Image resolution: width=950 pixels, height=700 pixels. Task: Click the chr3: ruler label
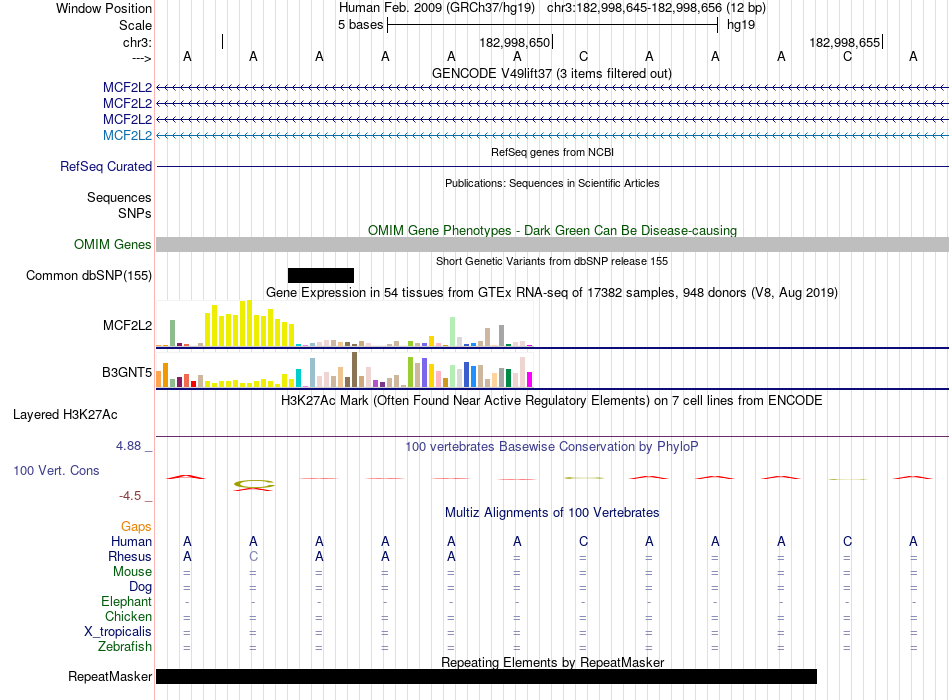(137, 42)
